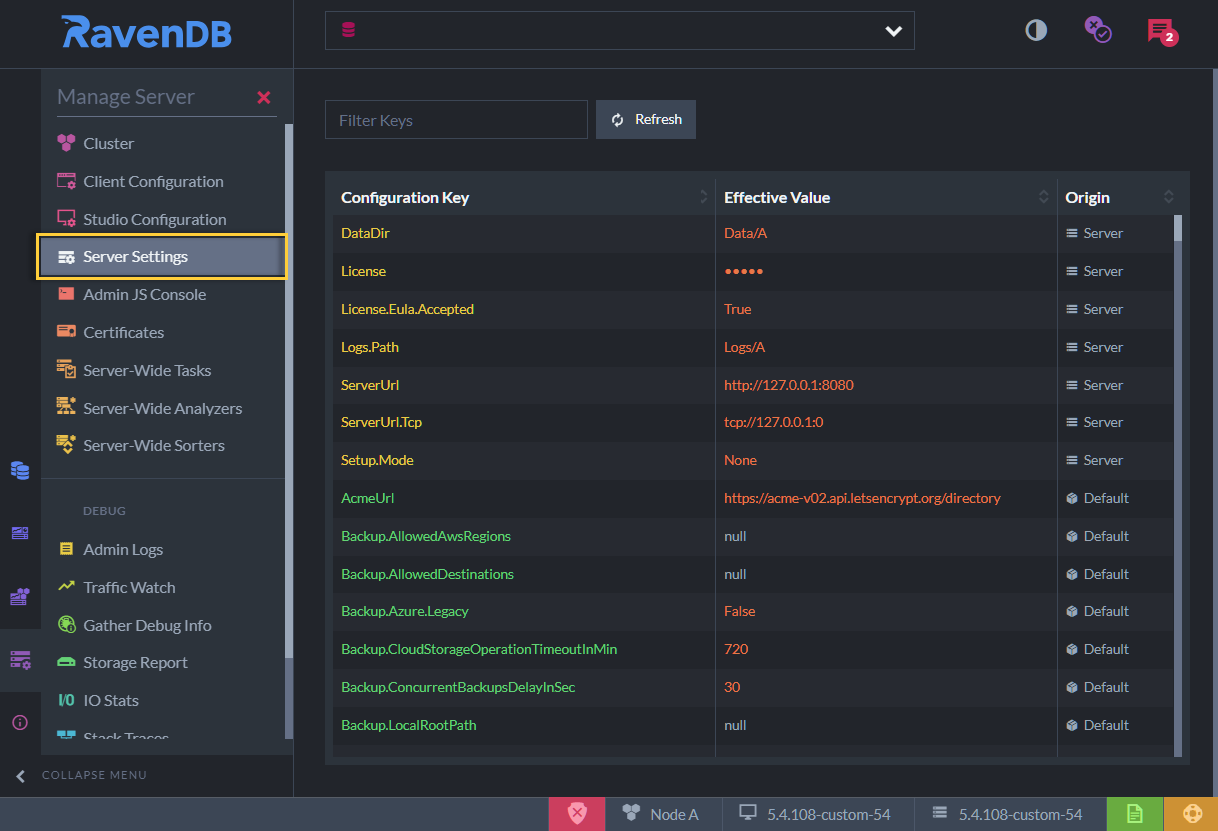Click the orange support icon in the footer
The width and height of the screenshot is (1218, 831).
pyautogui.click(x=1191, y=814)
